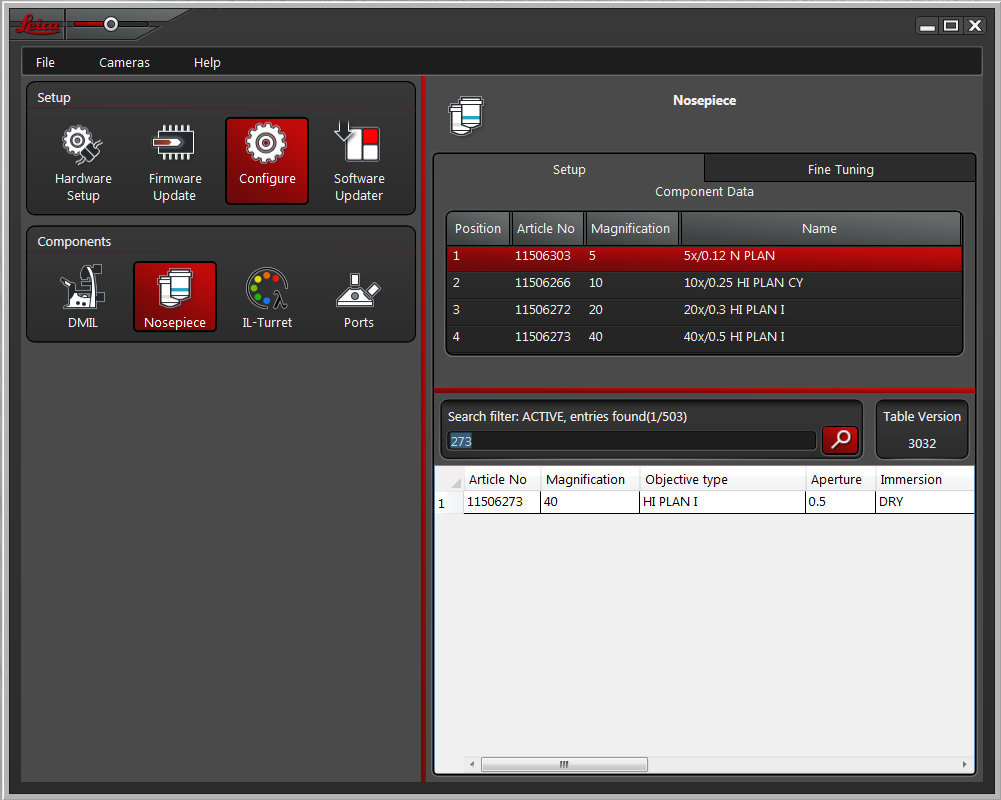
Task: Click HI PLAN I cell in results
Action: point(723,502)
